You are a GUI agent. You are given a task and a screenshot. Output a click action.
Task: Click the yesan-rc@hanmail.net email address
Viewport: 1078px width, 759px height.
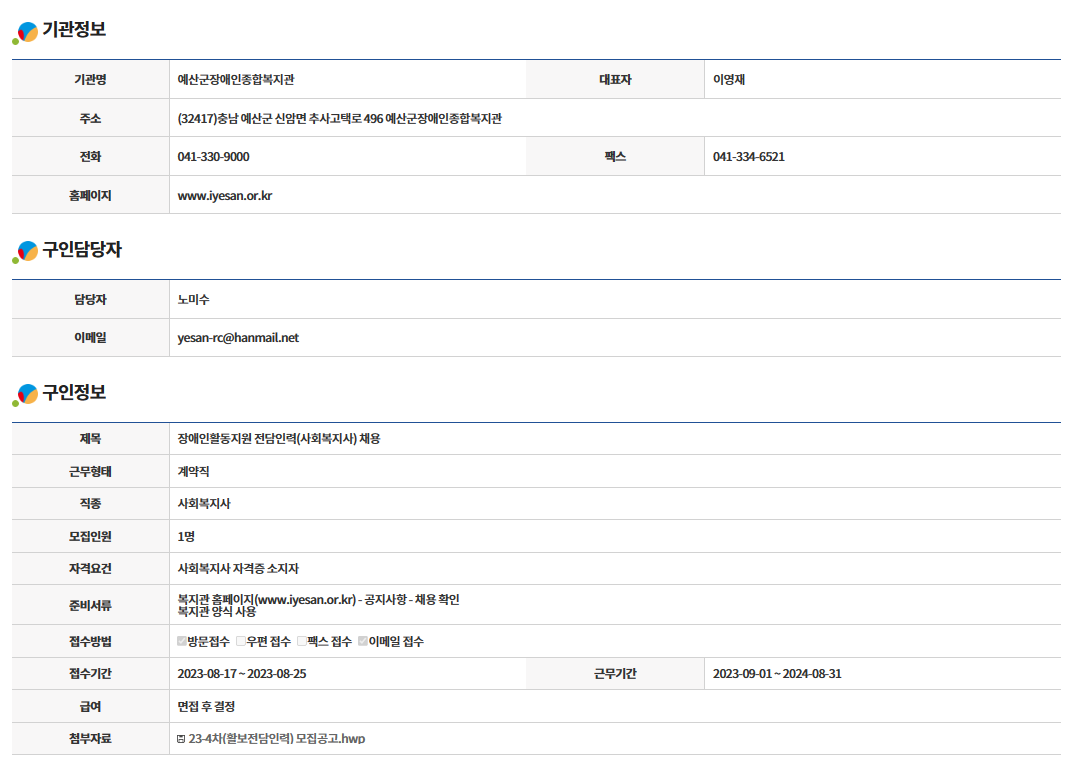coord(238,338)
